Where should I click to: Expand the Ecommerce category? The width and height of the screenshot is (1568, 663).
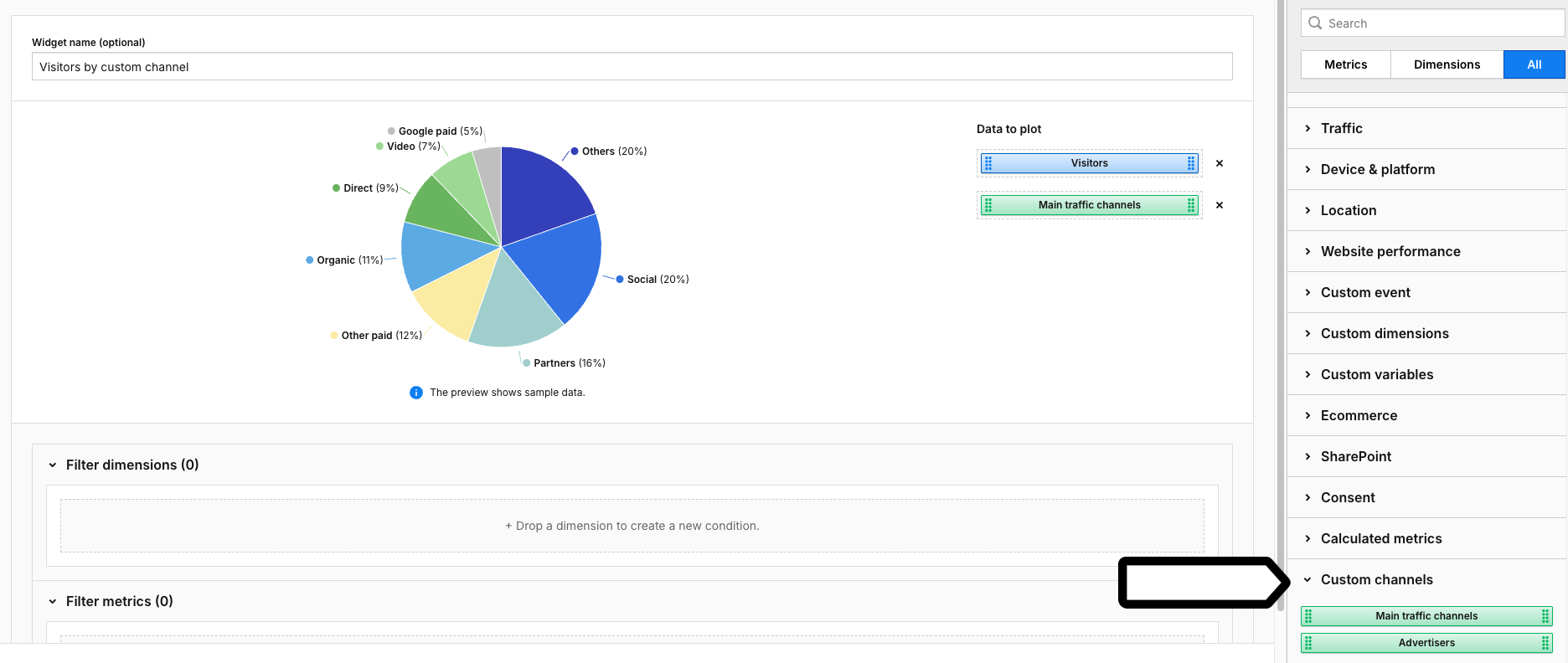click(x=1359, y=415)
